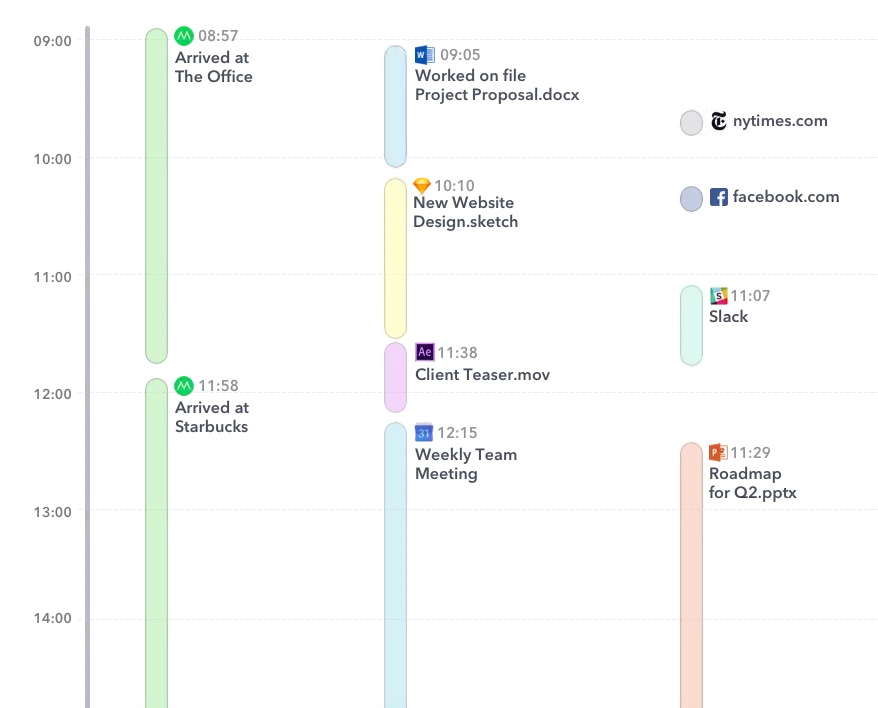Click the 11:00 hour label
The height and width of the screenshot is (708, 878).
point(53,277)
